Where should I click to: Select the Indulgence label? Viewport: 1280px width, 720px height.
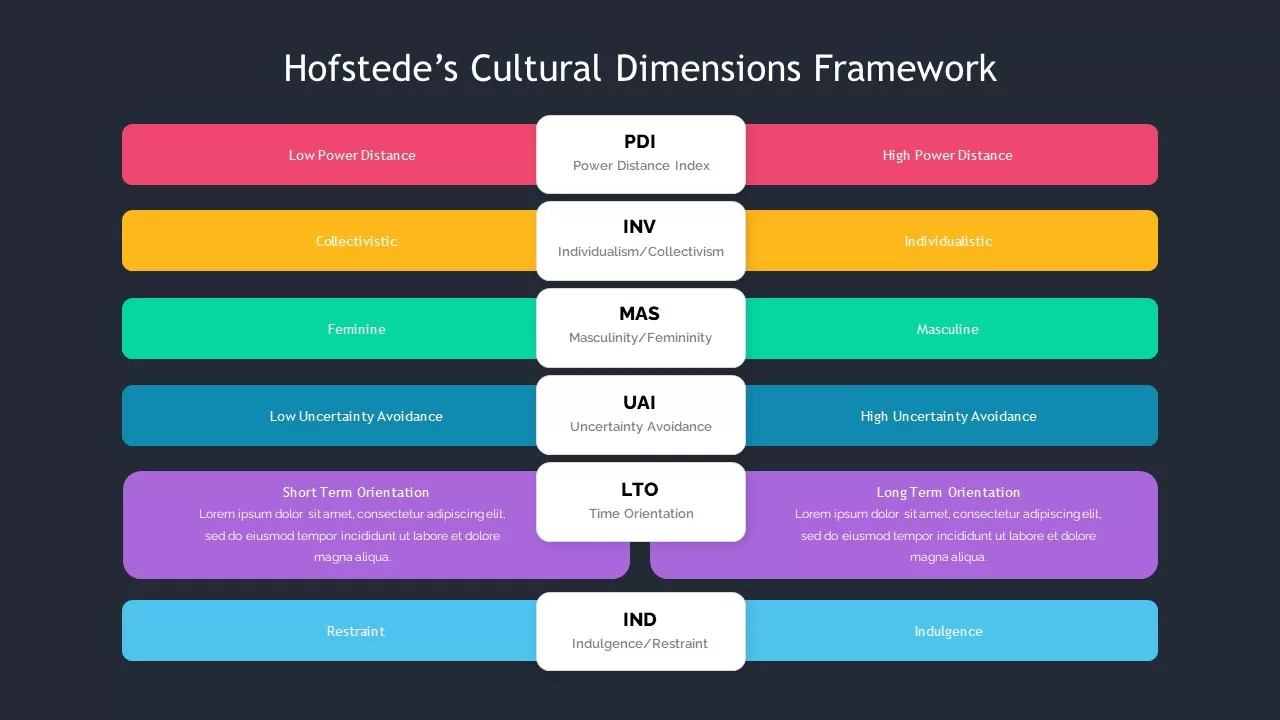pyautogui.click(x=948, y=631)
